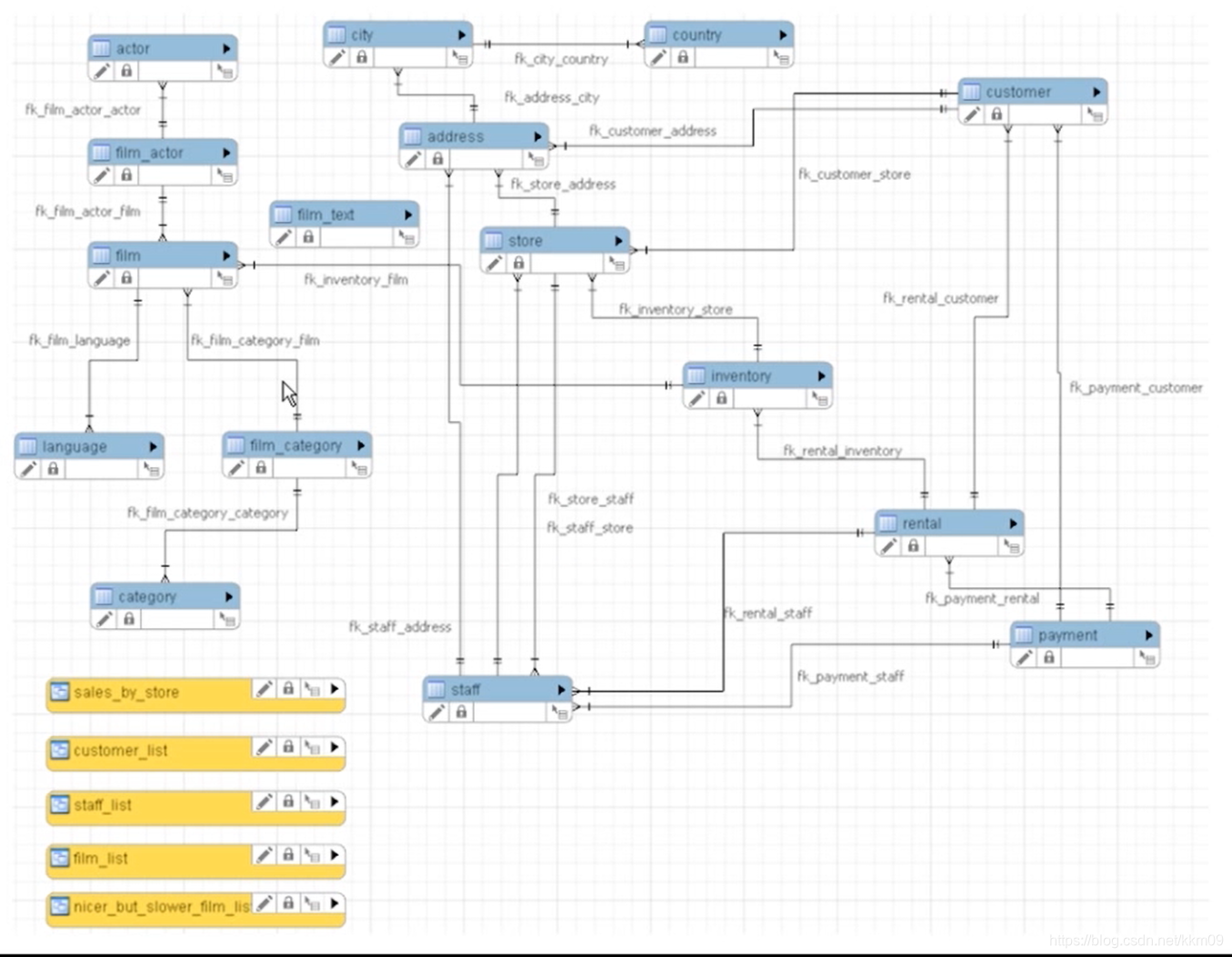Expand the country table arrow

pyautogui.click(x=783, y=35)
